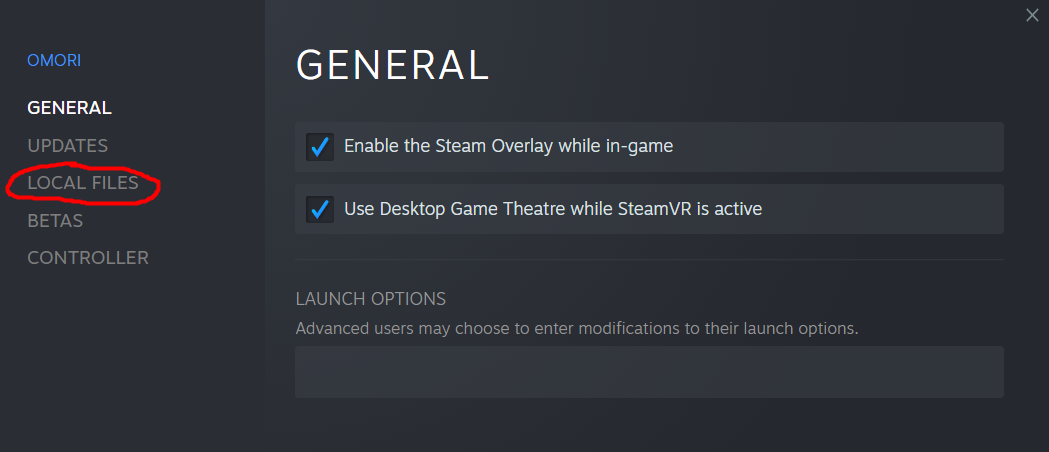Click the "Enable the Steam Overlay while in-game" label
The height and width of the screenshot is (452, 1049).
508,147
